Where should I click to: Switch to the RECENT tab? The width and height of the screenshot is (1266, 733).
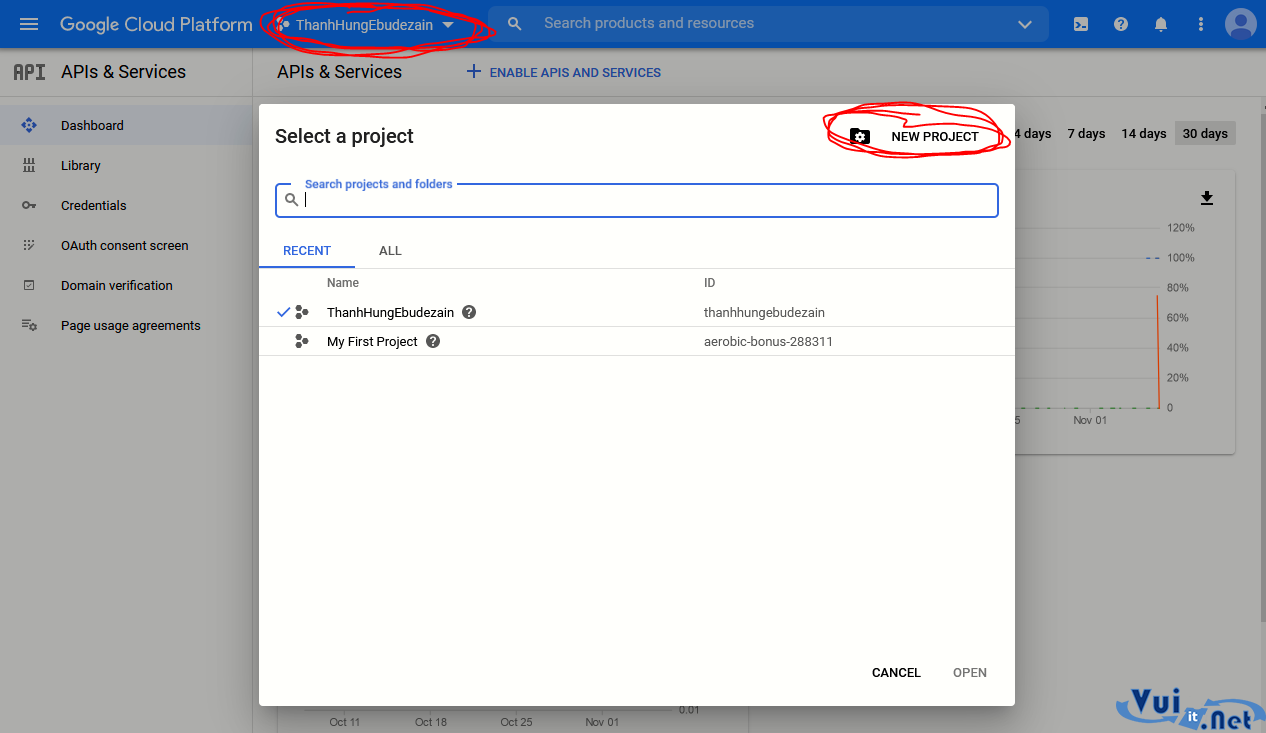click(307, 251)
